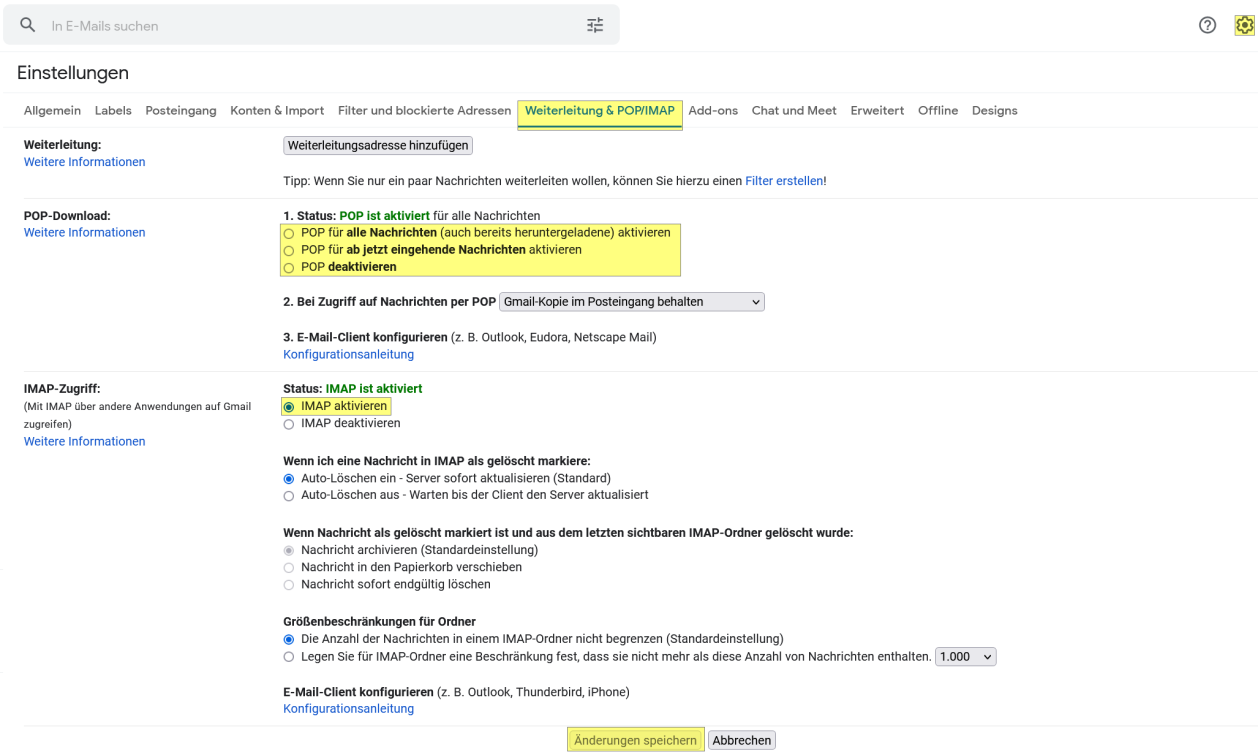Save changes with Änderungen speichern

(x=635, y=739)
